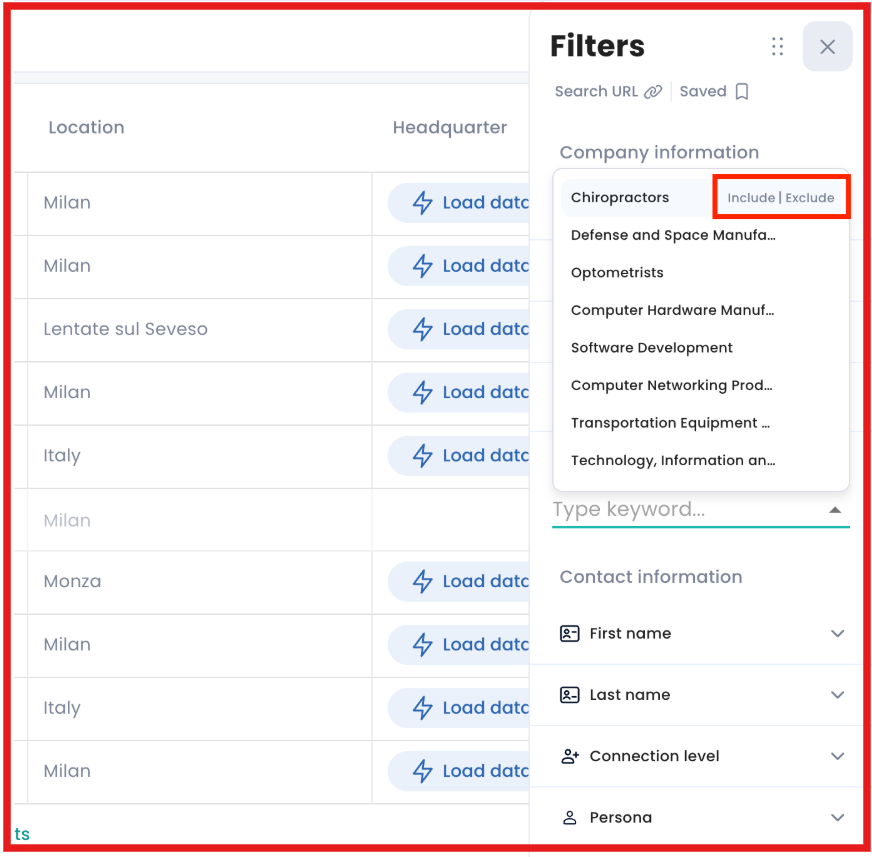Switch to the Saved filters view
The width and height of the screenshot is (872, 857).
[x=713, y=90]
